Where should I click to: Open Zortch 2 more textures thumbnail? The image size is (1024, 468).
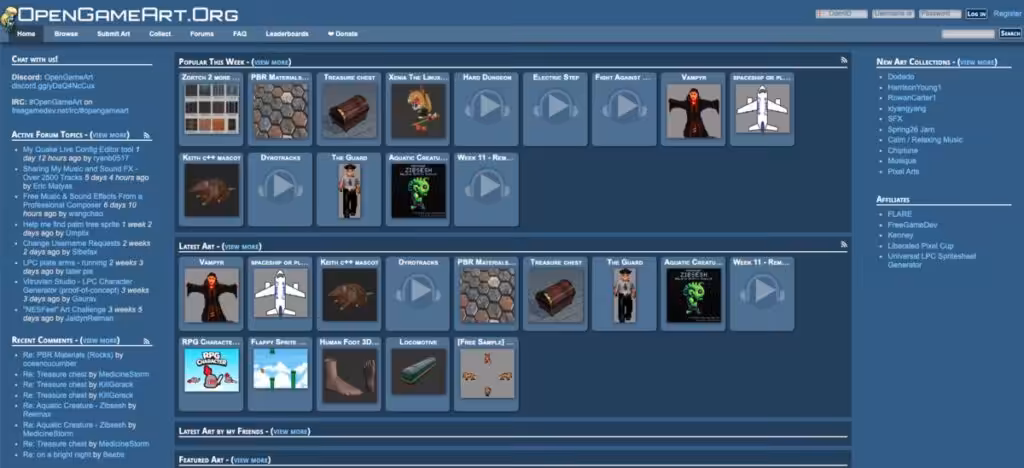coord(212,109)
